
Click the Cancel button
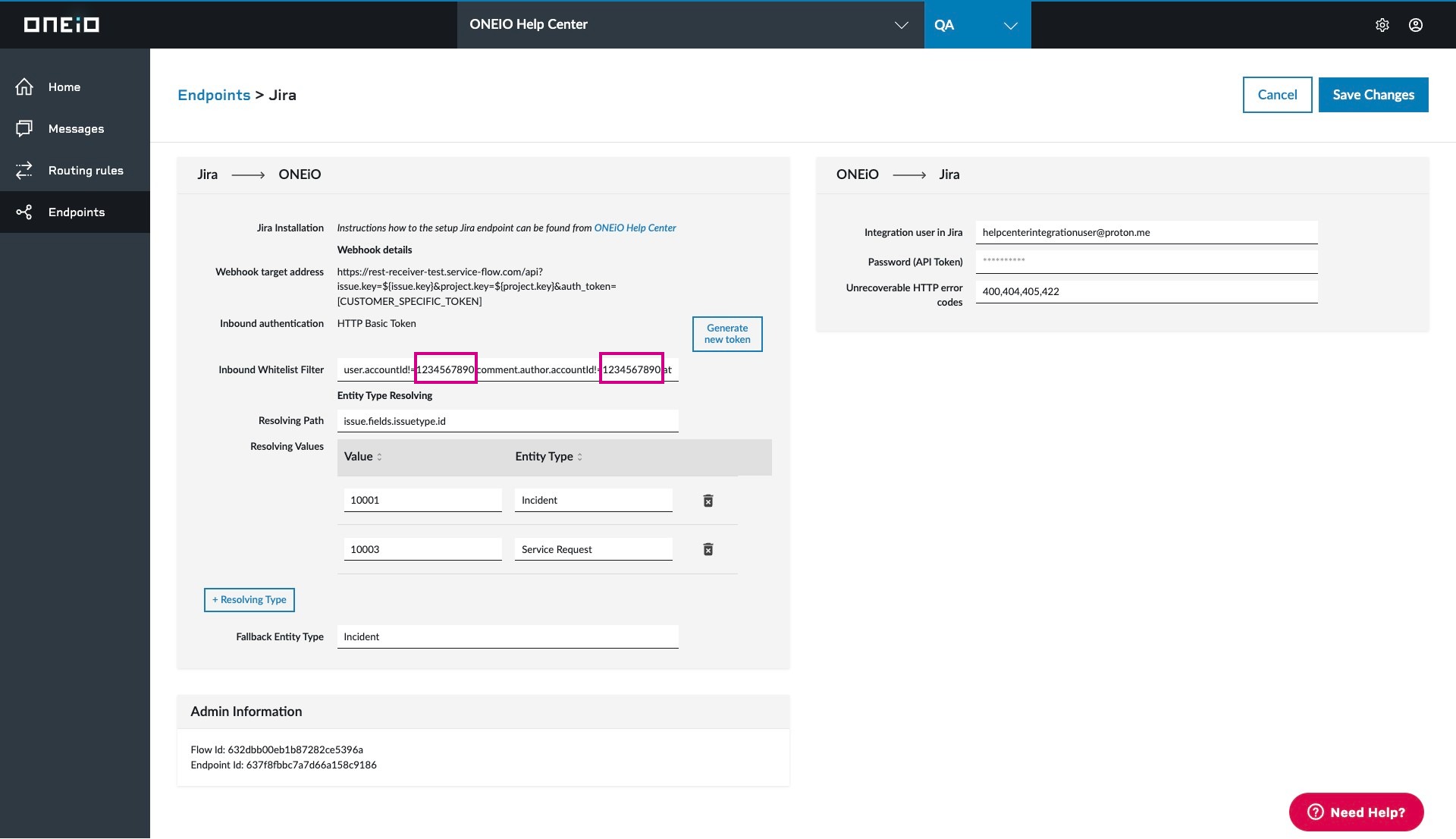click(1277, 95)
